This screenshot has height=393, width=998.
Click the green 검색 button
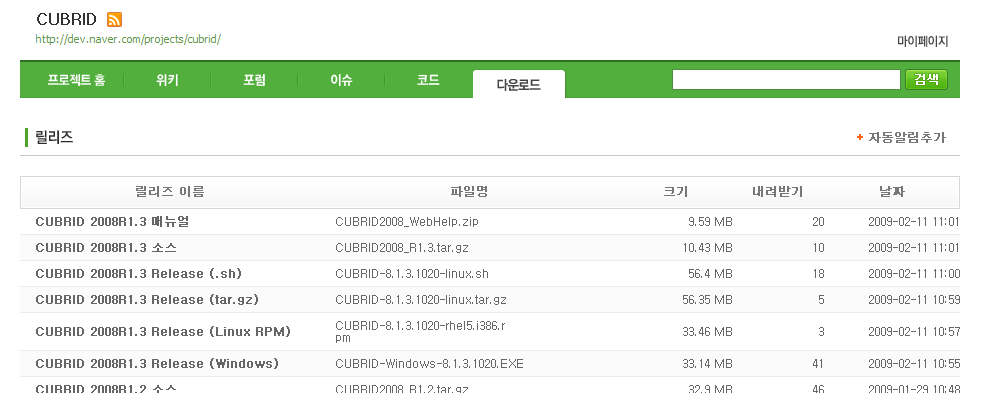926,80
